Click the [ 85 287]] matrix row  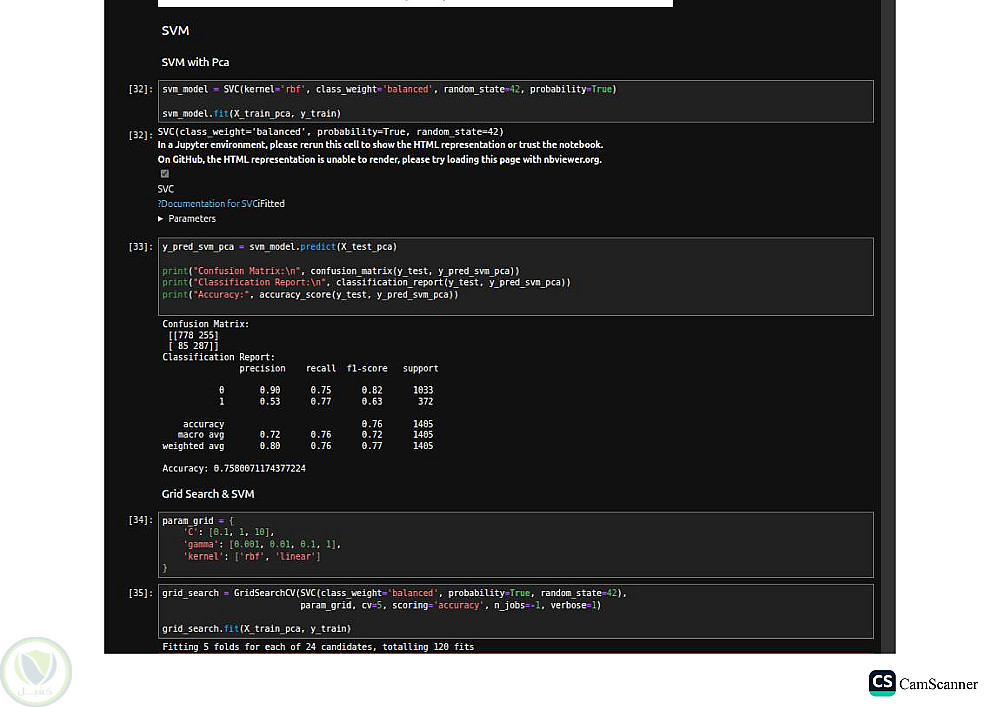point(193,346)
